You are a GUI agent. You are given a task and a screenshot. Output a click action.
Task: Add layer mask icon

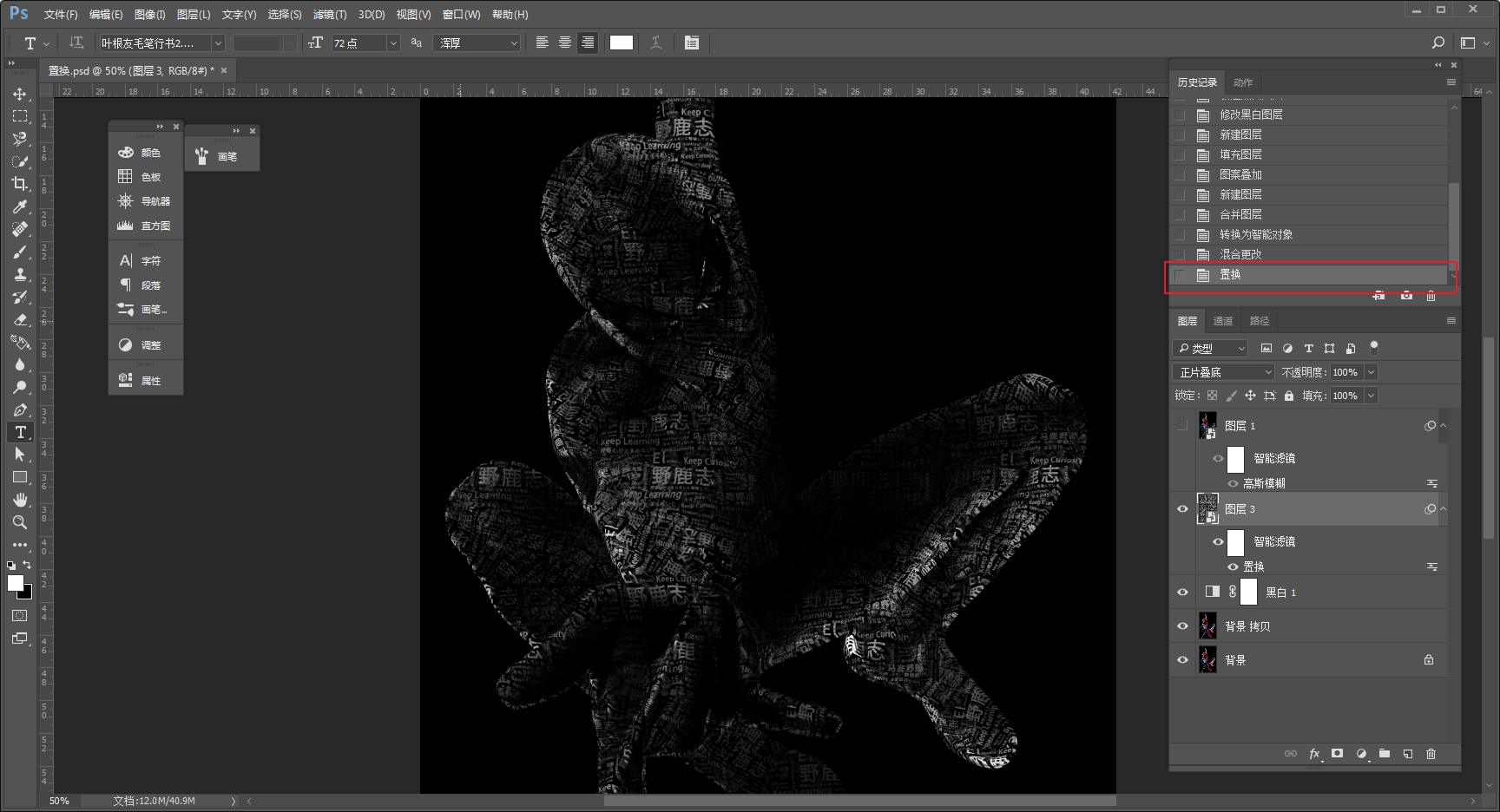(x=1338, y=754)
